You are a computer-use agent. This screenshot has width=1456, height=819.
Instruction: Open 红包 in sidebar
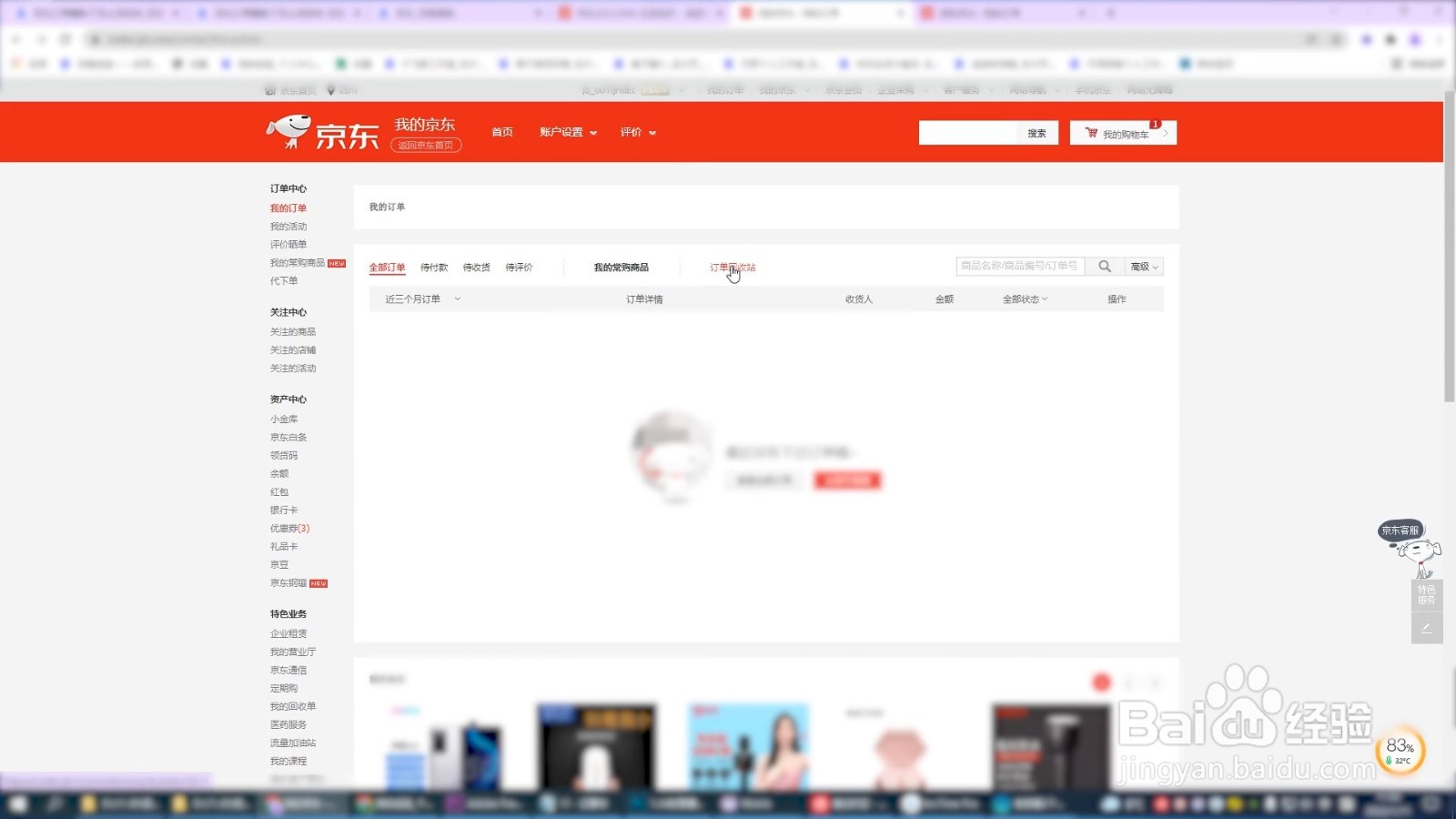tap(279, 492)
